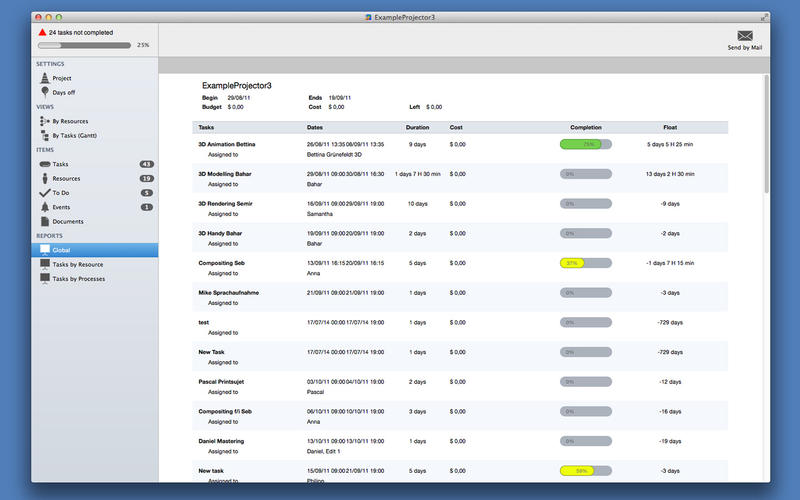Click the 3D Animation Bettina completion bar
Image resolution: width=800 pixels, height=500 pixels.
586,144
